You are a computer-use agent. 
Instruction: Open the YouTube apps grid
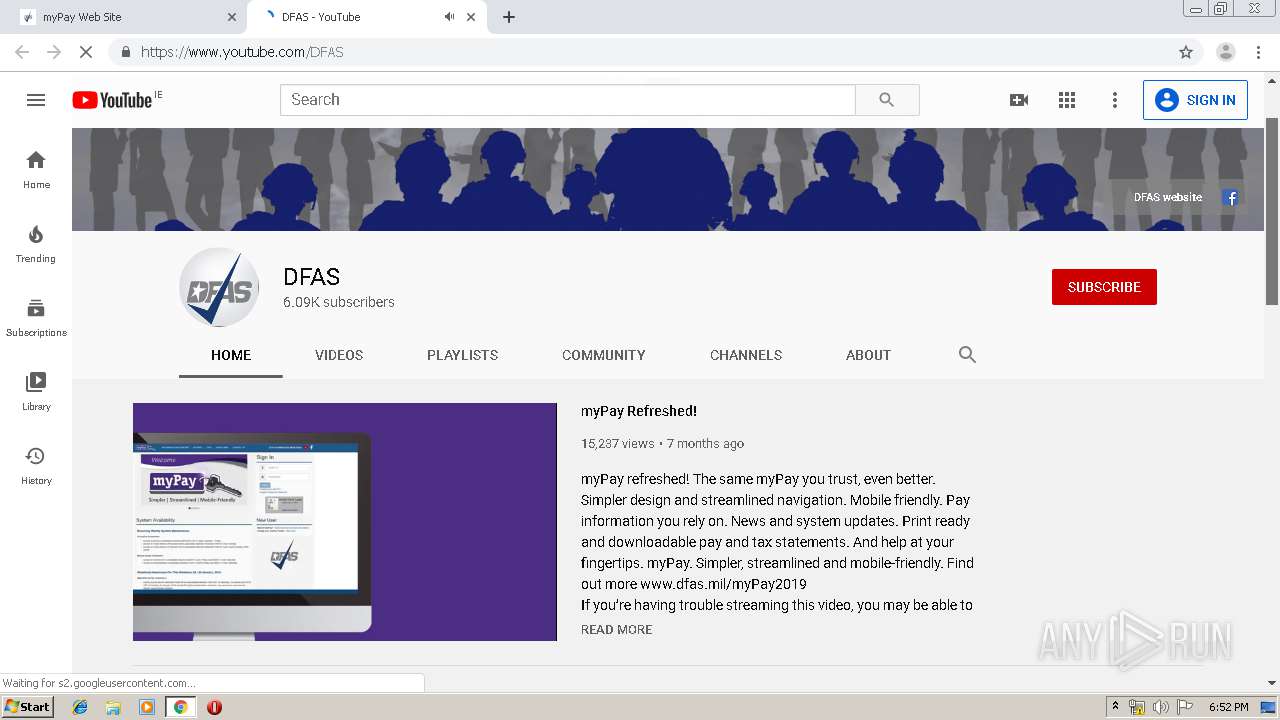click(x=1067, y=100)
